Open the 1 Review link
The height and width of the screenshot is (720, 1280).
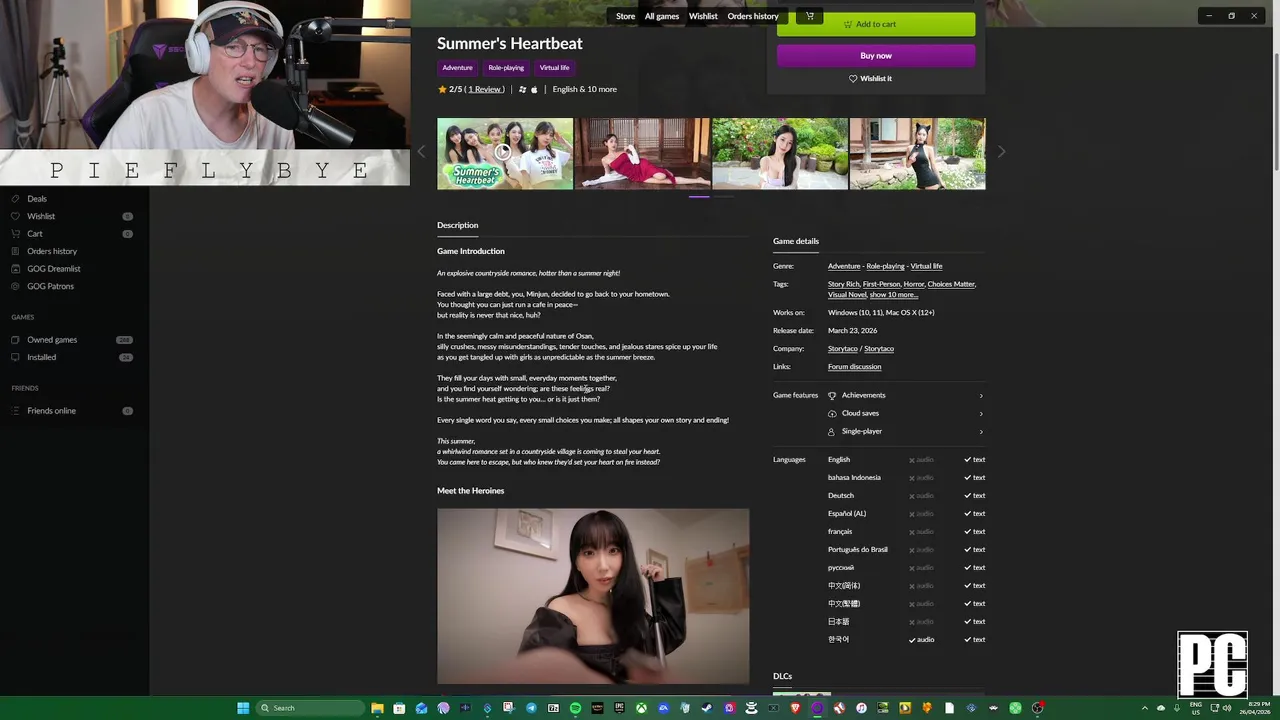pyautogui.click(x=486, y=89)
